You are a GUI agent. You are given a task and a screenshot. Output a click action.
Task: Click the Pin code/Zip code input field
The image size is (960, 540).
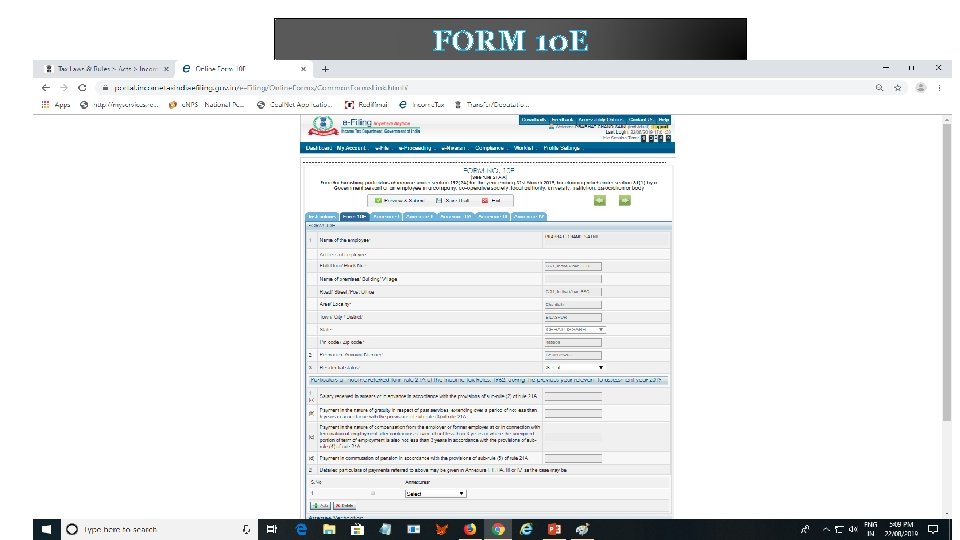tap(573, 342)
